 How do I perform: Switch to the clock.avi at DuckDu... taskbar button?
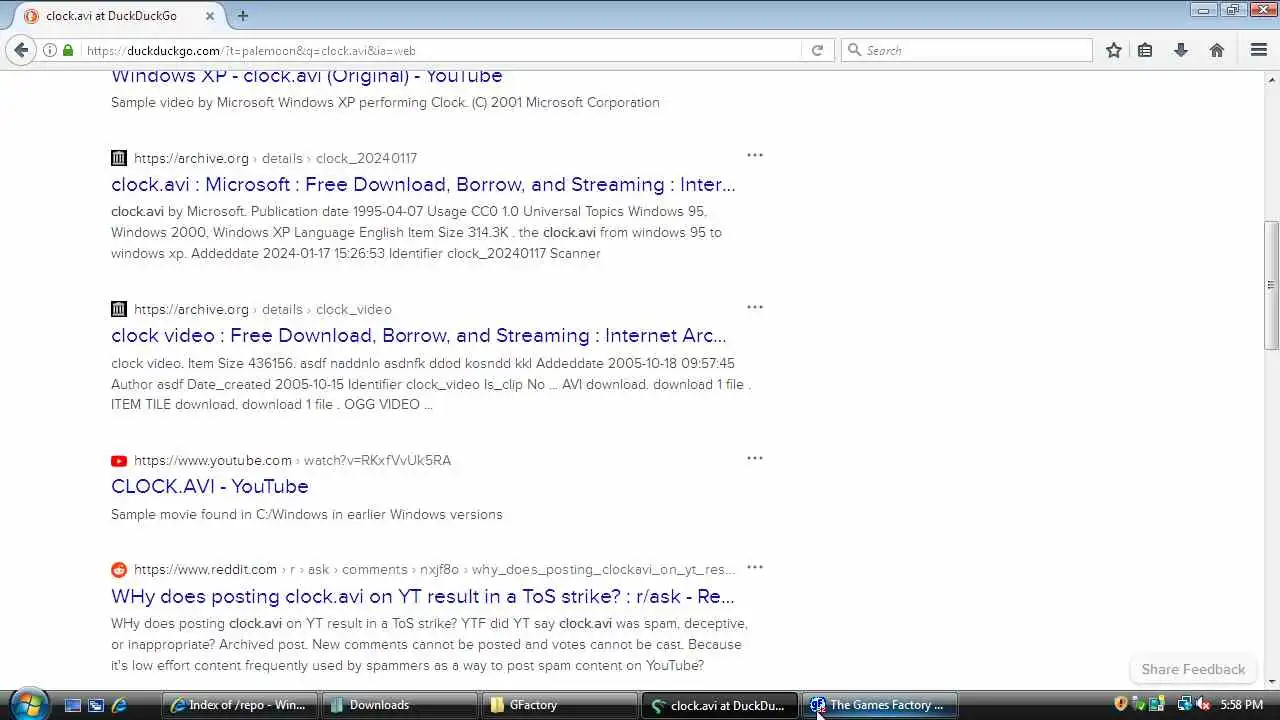pos(719,705)
